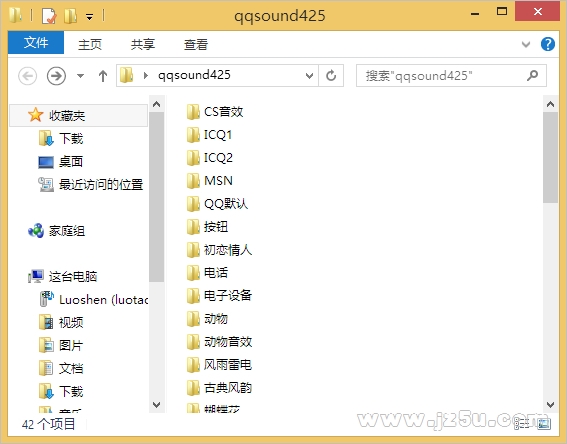This screenshot has width=567, height=444.
Task: Click the file list scroll down arrow
Action: [x=550, y=404]
